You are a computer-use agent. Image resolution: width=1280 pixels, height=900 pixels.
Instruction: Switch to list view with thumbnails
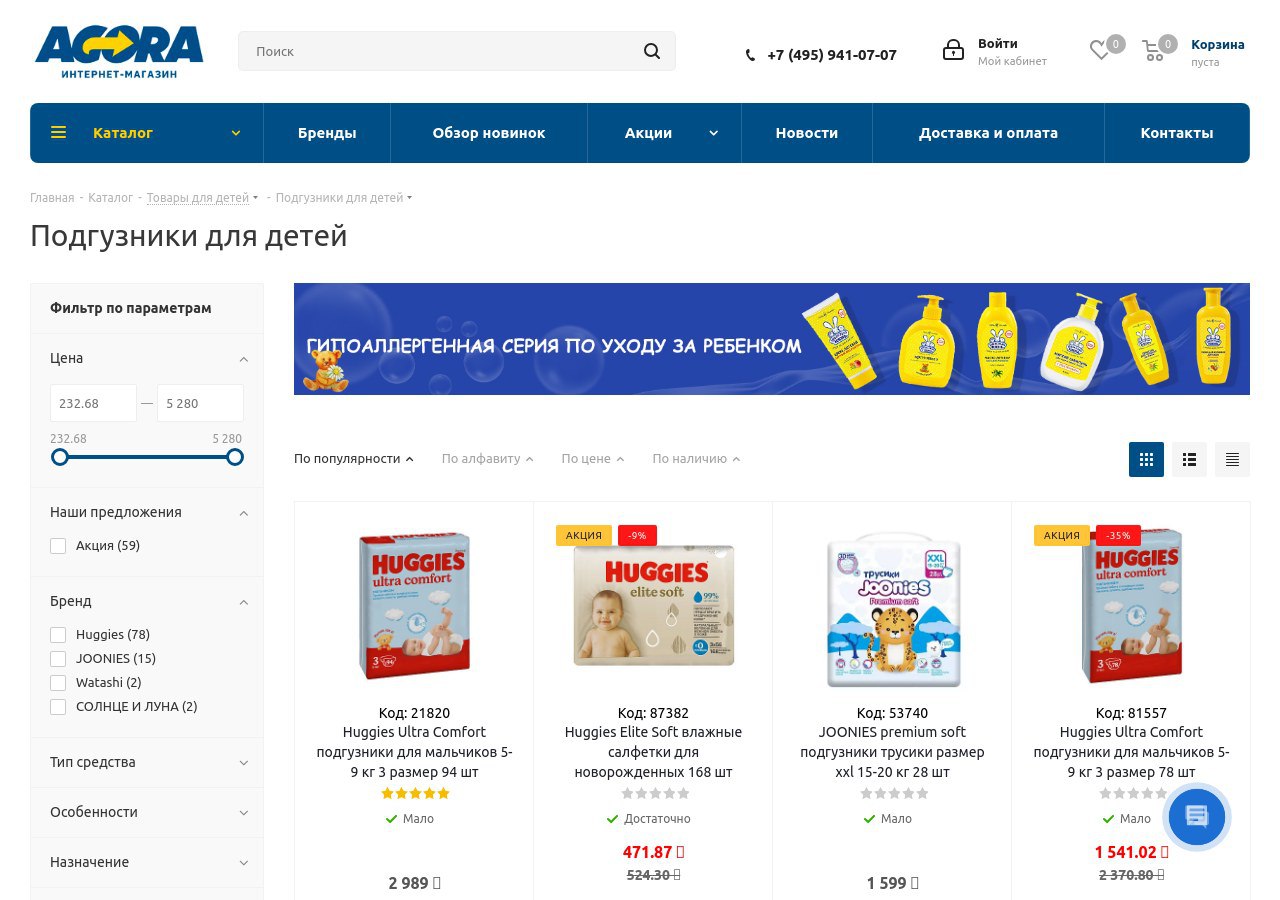(x=1189, y=459)
